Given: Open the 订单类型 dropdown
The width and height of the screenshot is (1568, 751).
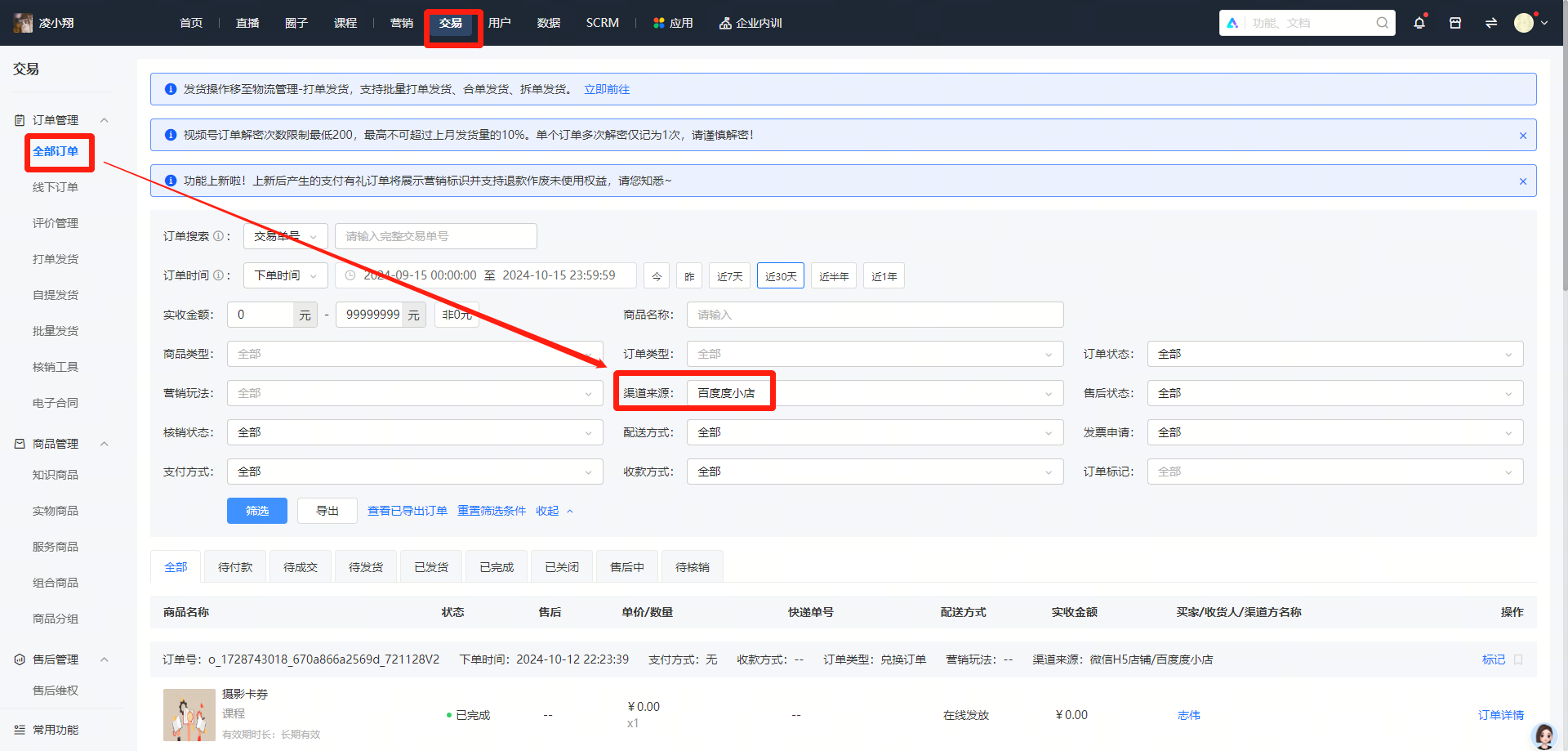Looking at the screenshot, I should click(x=875, y=354).
